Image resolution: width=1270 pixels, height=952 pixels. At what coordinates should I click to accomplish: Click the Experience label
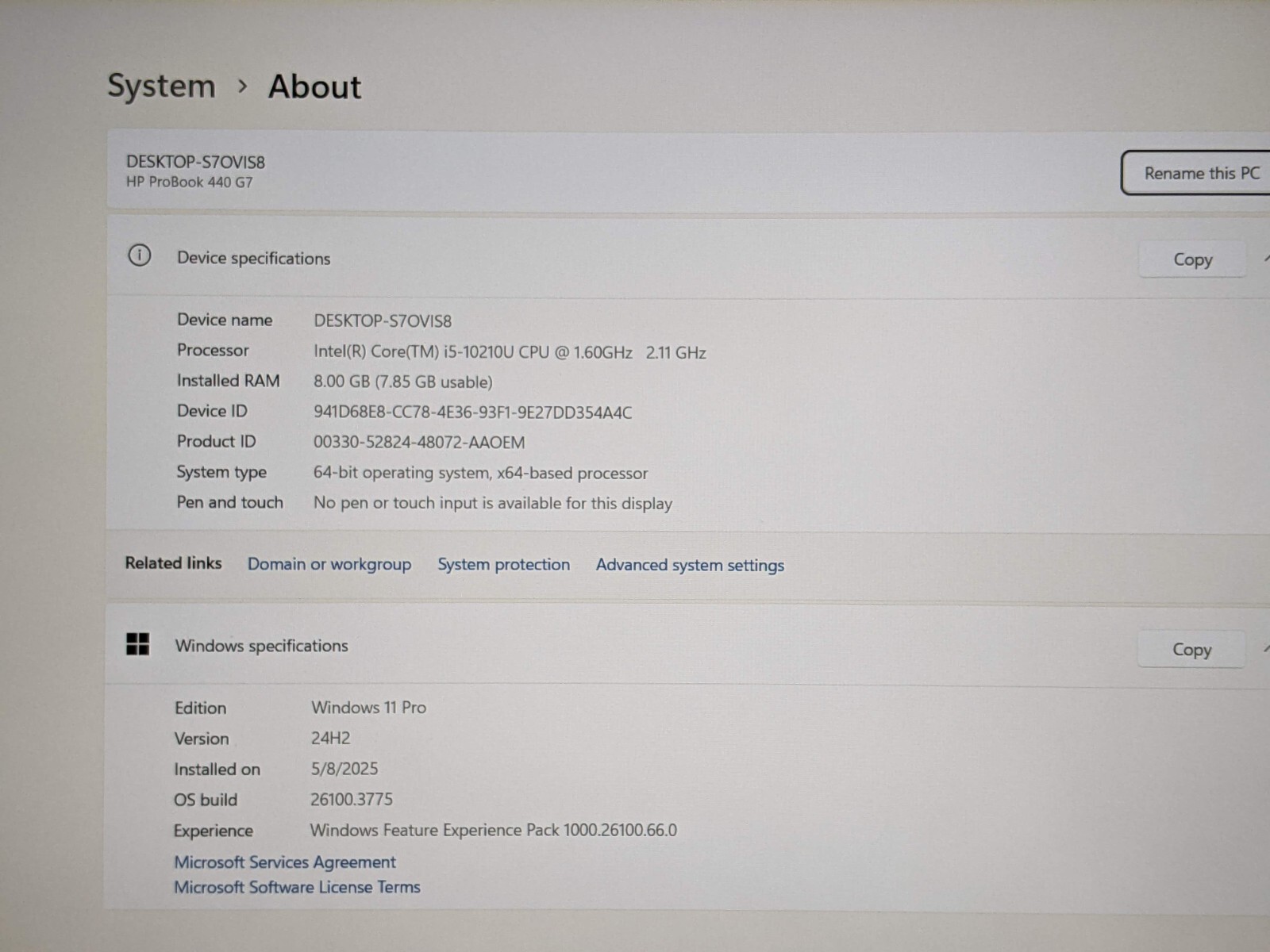[213, 831]
